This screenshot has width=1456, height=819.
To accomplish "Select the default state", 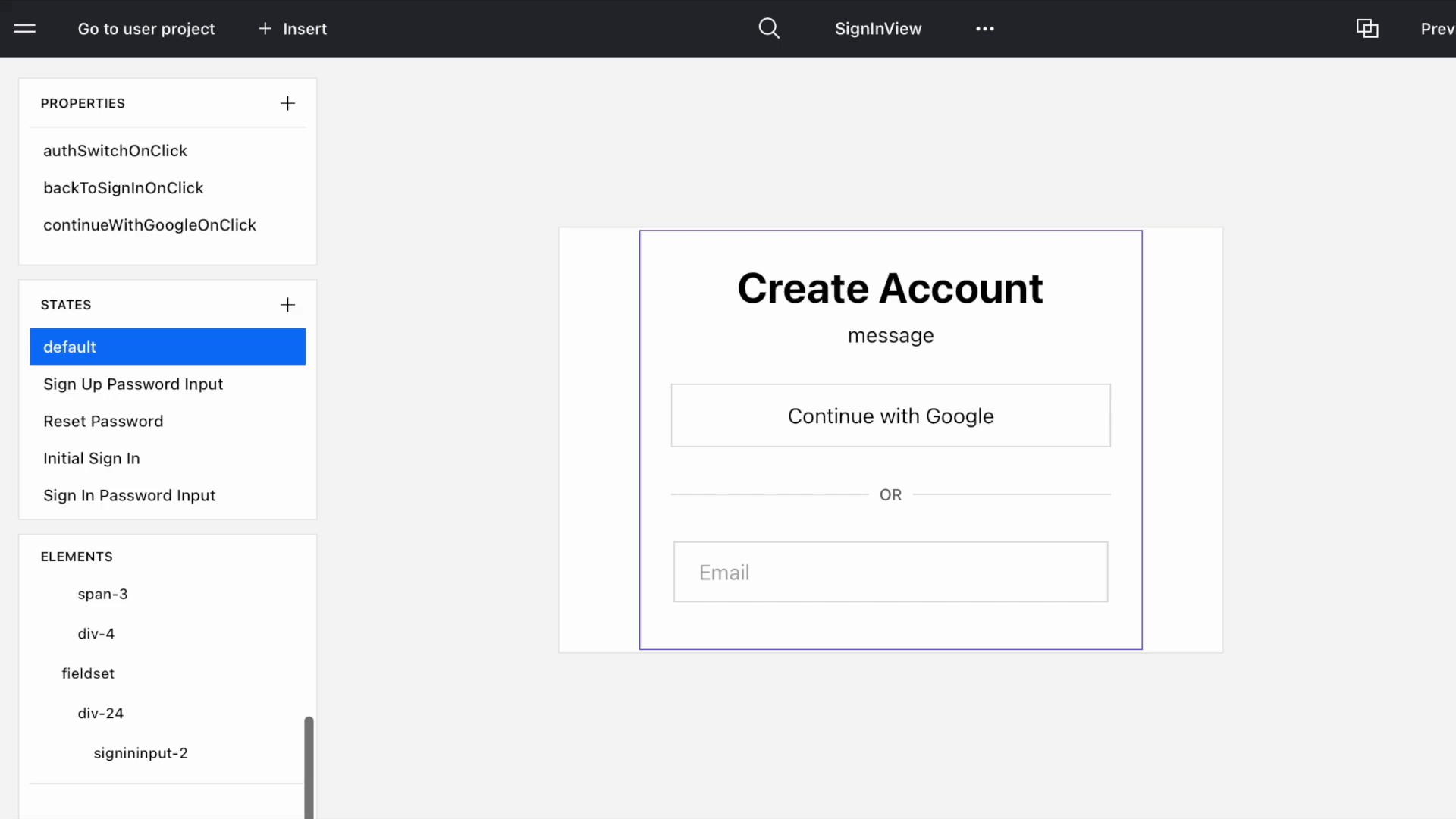I will coord(168,347).
